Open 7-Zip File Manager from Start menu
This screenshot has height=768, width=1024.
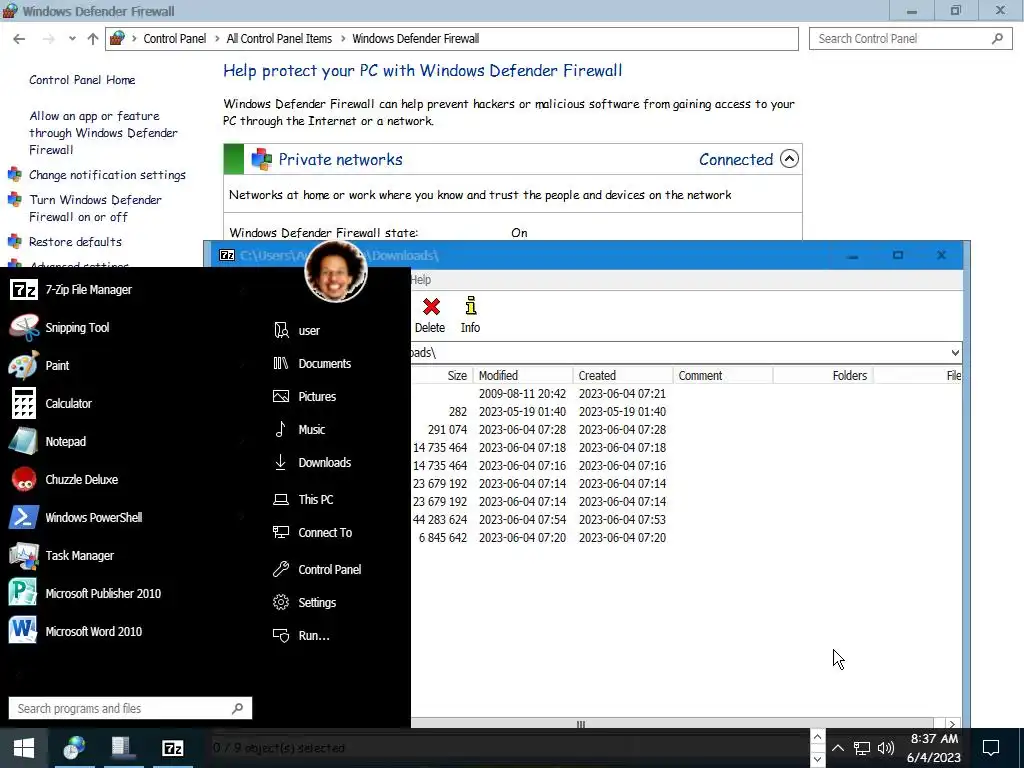coord(71,289)
